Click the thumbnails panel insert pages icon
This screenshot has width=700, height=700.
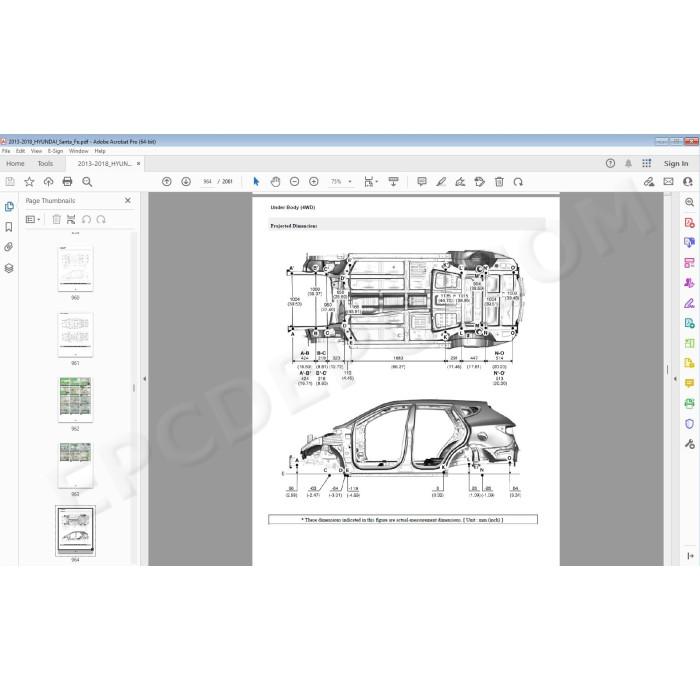click(71, 219)
